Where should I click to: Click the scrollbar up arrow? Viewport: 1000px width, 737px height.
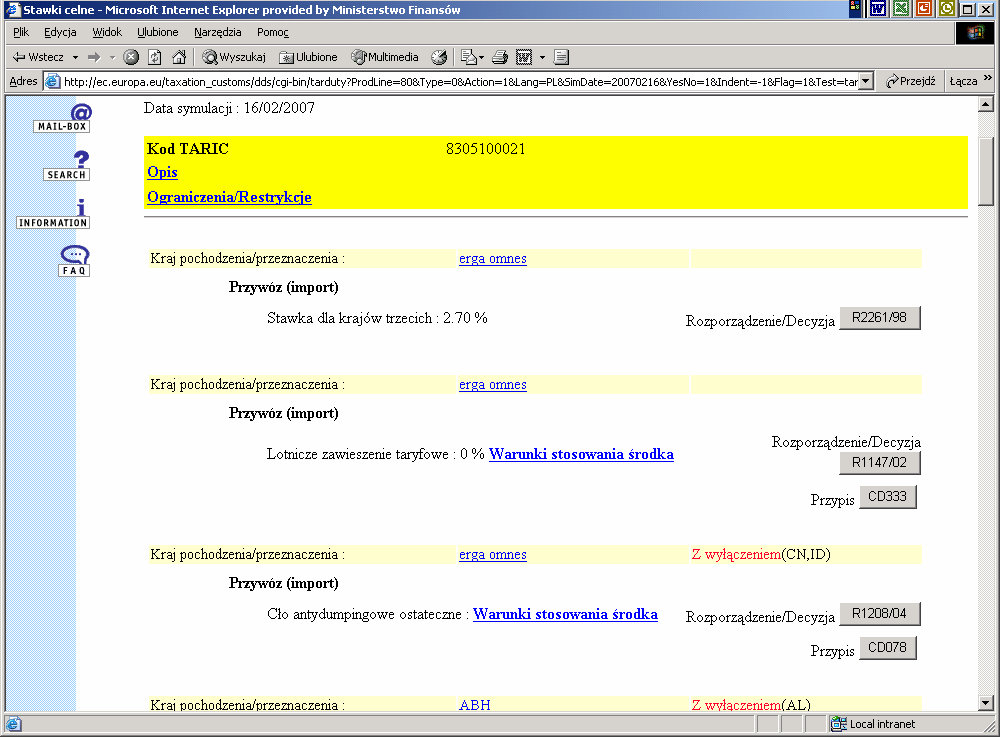[x=986, y=103]
